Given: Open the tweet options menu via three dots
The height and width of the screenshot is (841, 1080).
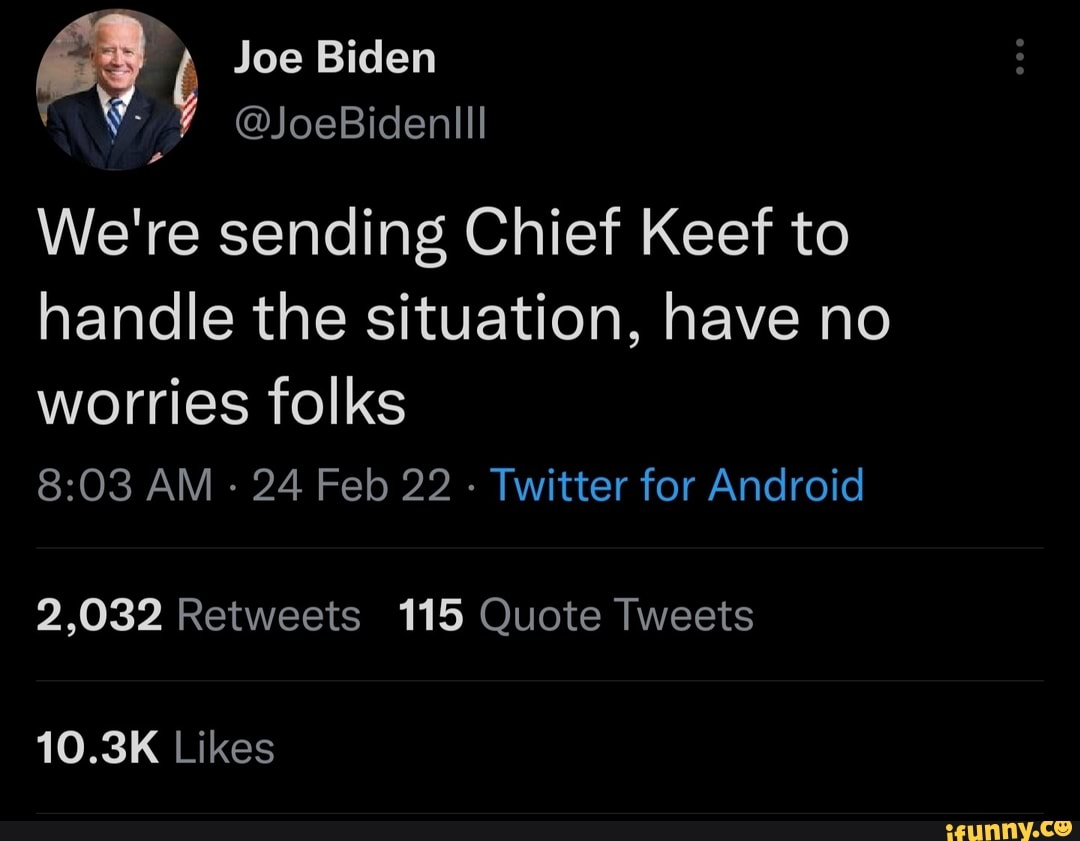Looking at the screenshot, I should click(1019, 57).
